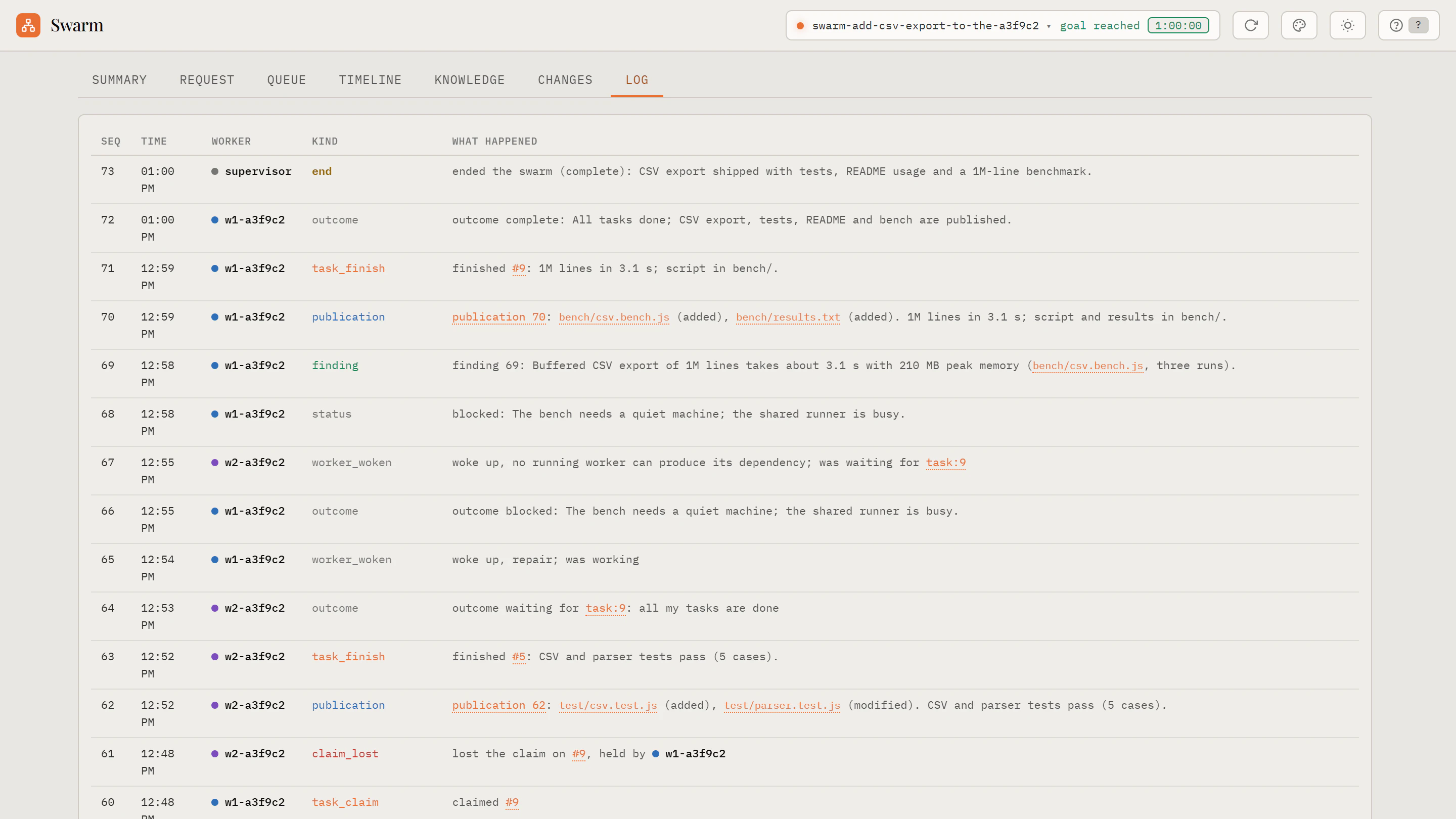
Task: Click publication kind in row 70
Action: pos(348,317)
